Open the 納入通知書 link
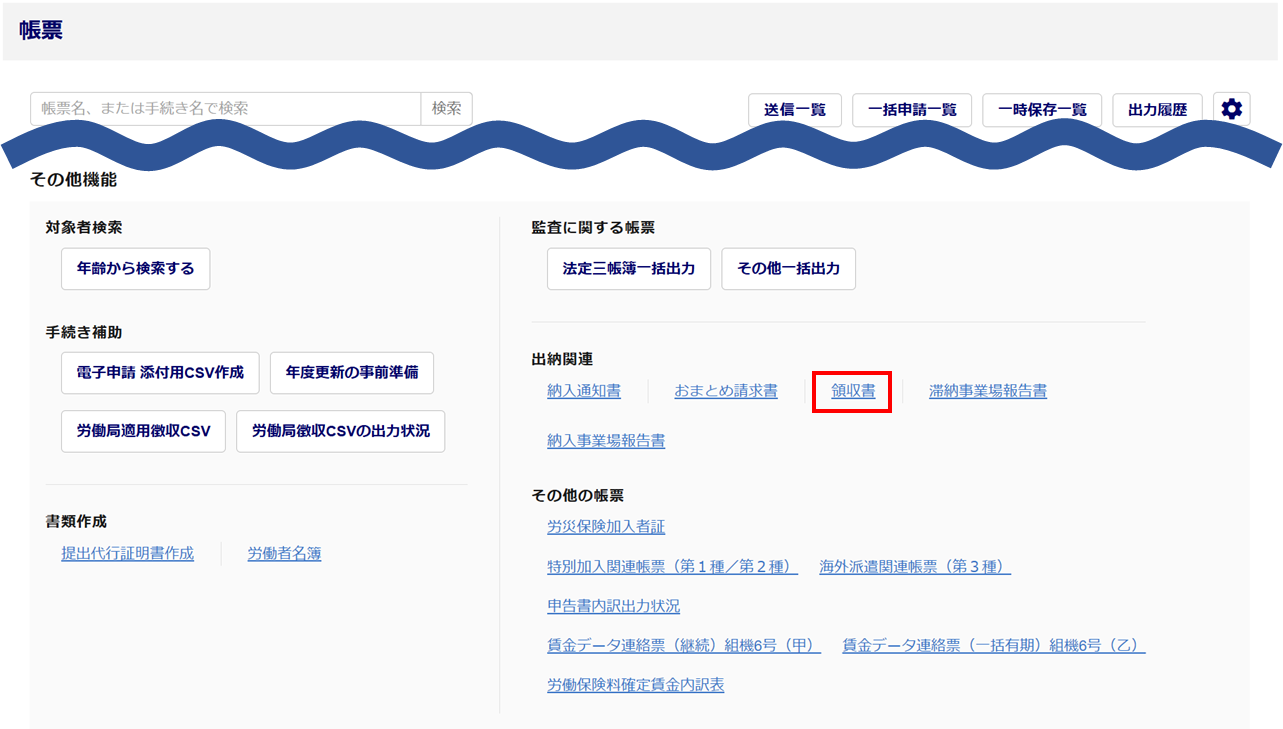 (584, 391)
